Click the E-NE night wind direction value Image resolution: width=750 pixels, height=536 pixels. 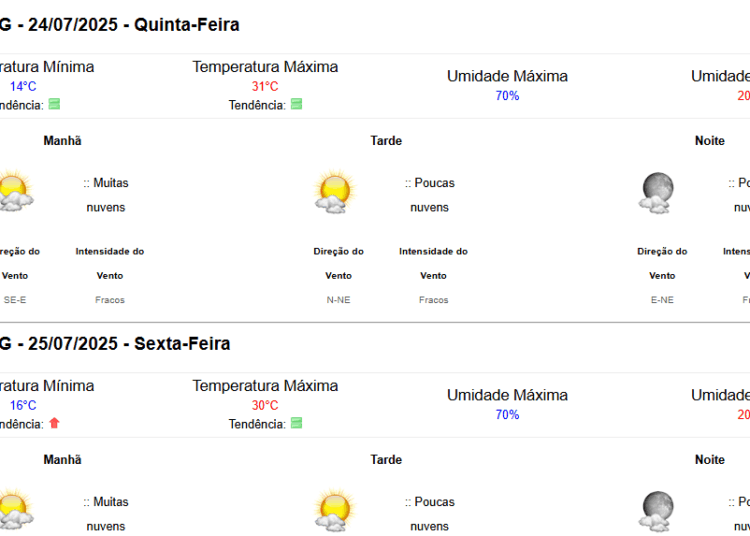point(662,300)
